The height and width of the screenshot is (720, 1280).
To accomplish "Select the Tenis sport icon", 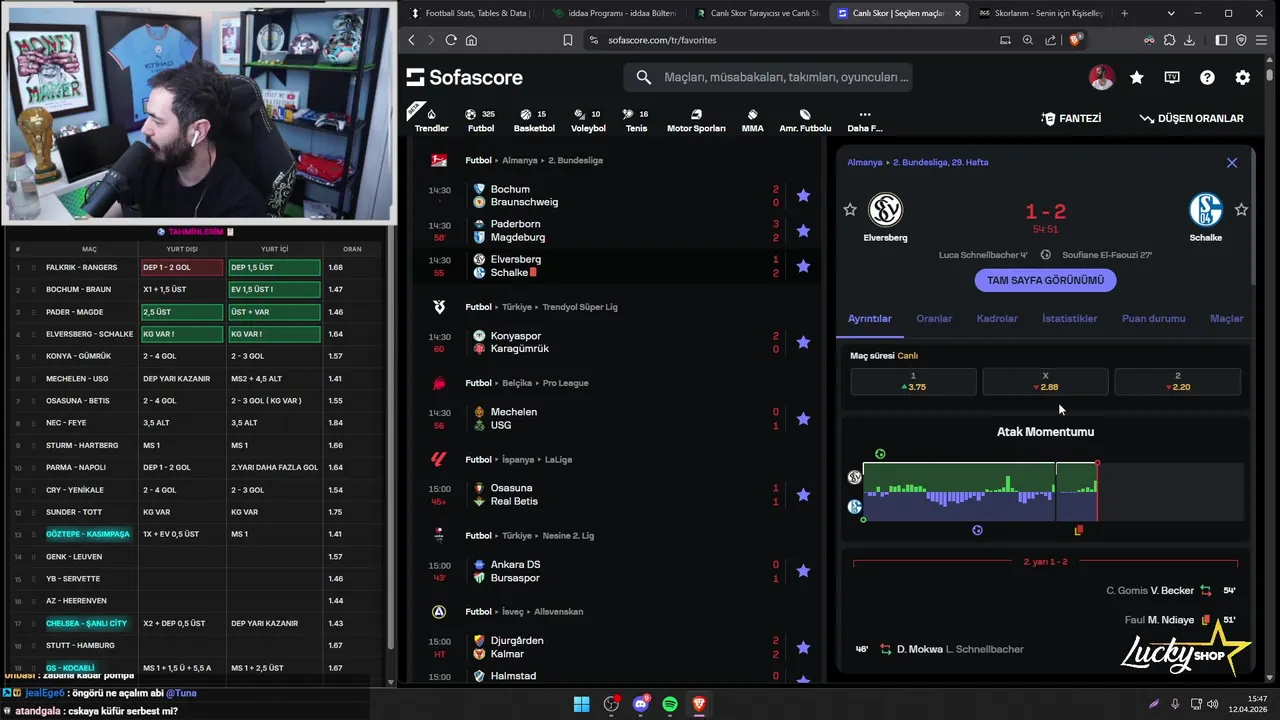I will click(636, 120).
